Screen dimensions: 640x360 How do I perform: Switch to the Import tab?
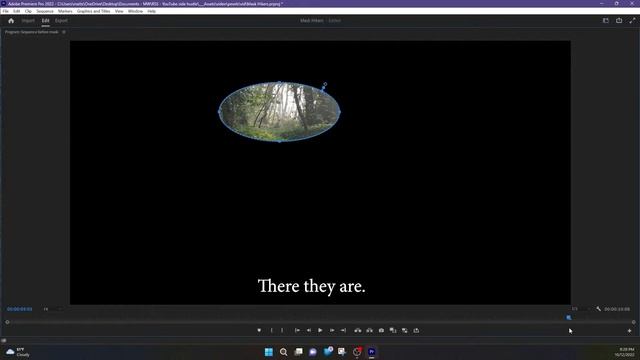pyautogui.click(x=28, y=21)
